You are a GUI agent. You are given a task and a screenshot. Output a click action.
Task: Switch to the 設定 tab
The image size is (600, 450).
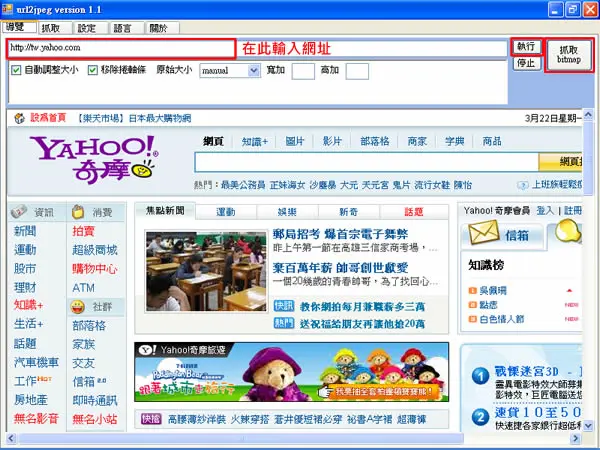point(87,28)
